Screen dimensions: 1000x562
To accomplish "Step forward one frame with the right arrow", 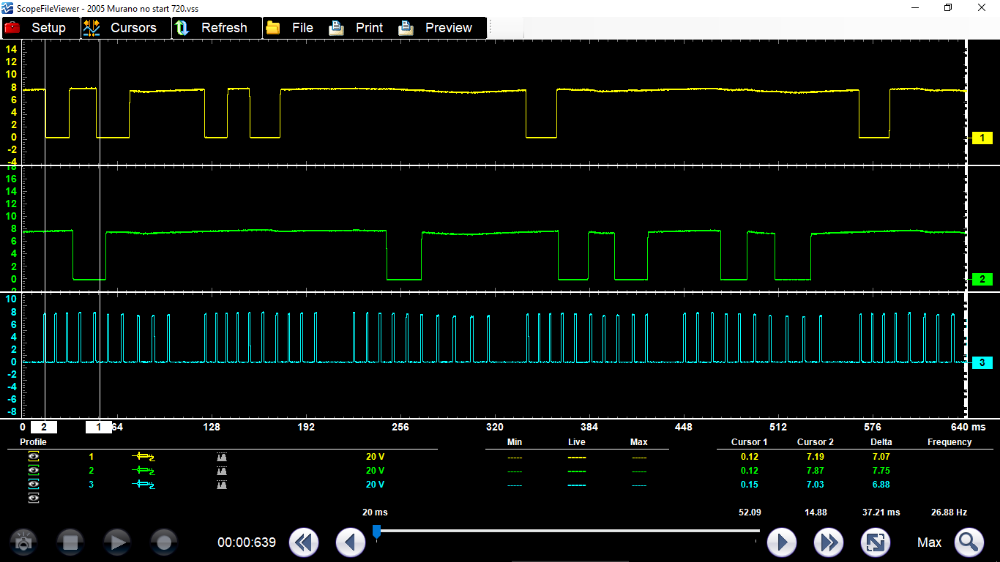I will [781, 542].
